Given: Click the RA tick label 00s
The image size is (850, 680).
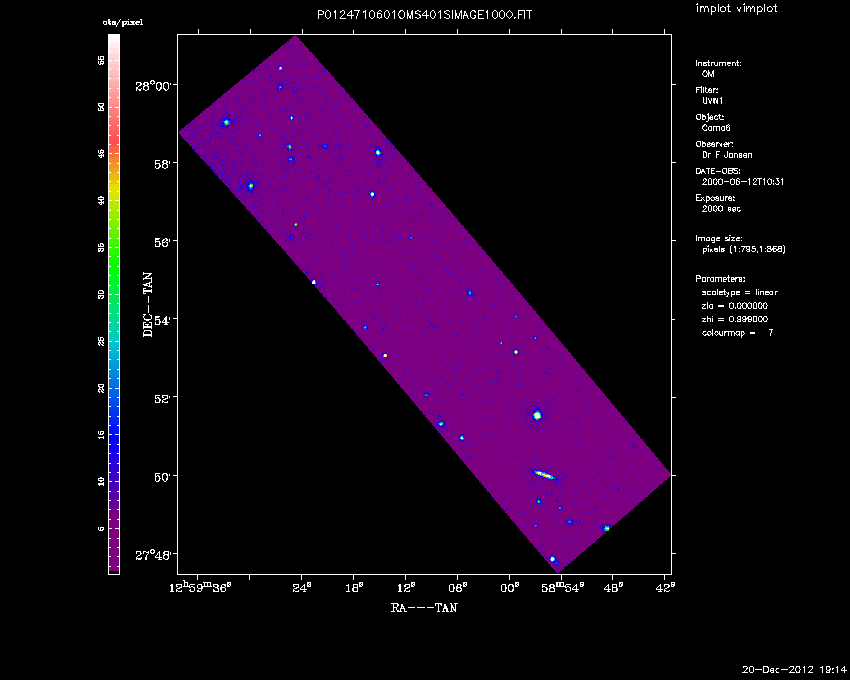Looking at the screenshot, I should click(x=510, y=587).
